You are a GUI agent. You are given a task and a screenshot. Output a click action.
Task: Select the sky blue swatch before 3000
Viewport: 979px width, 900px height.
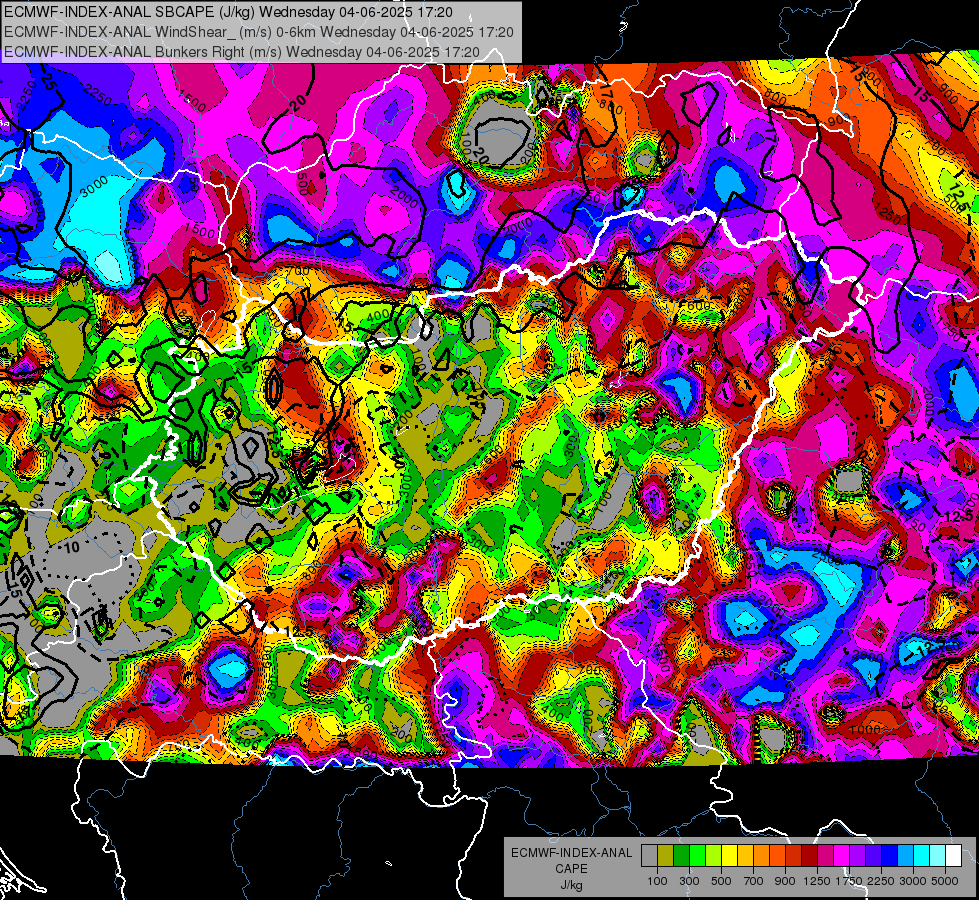point(905,856)
